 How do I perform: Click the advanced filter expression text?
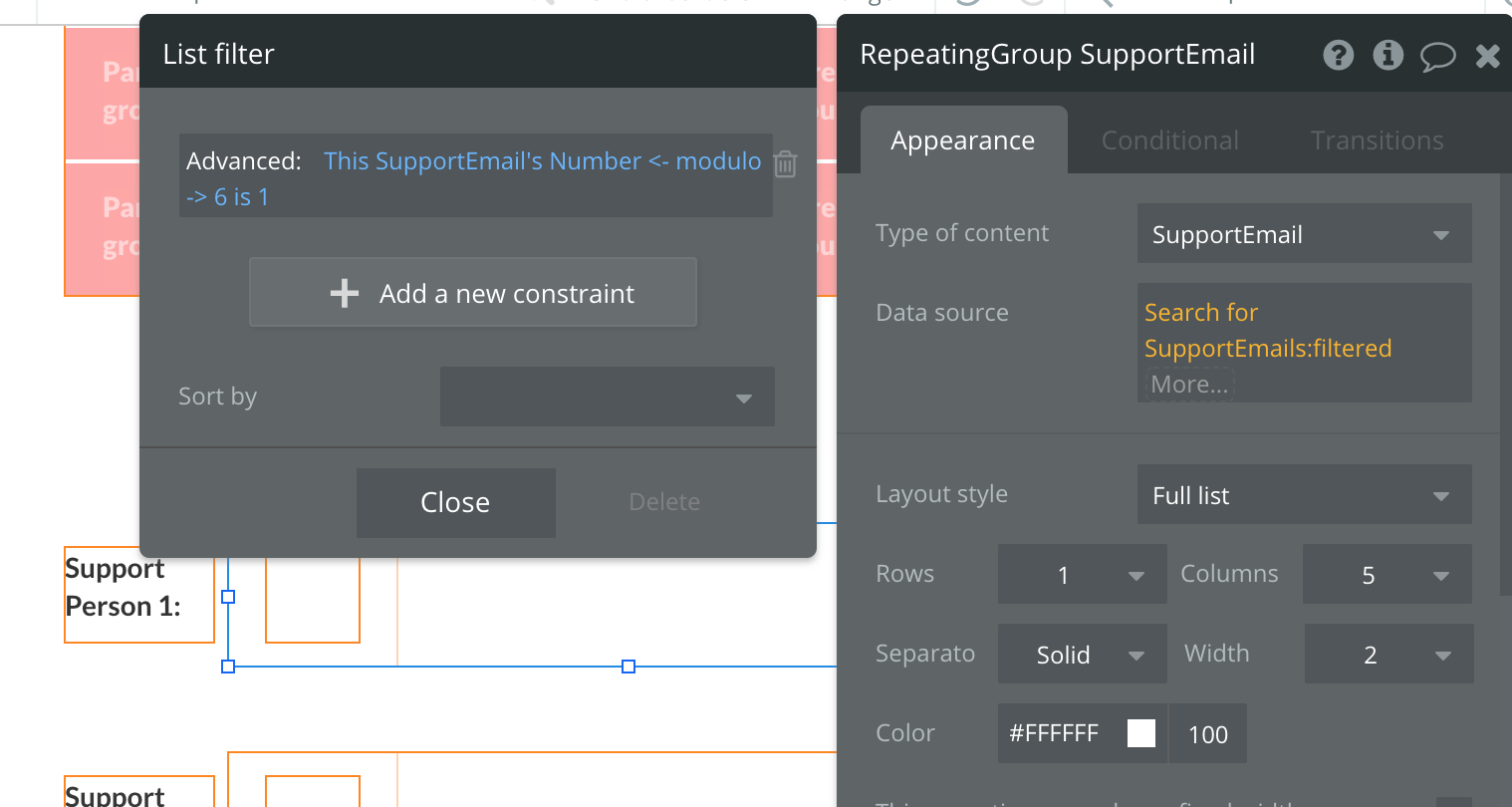click(542, 161)
